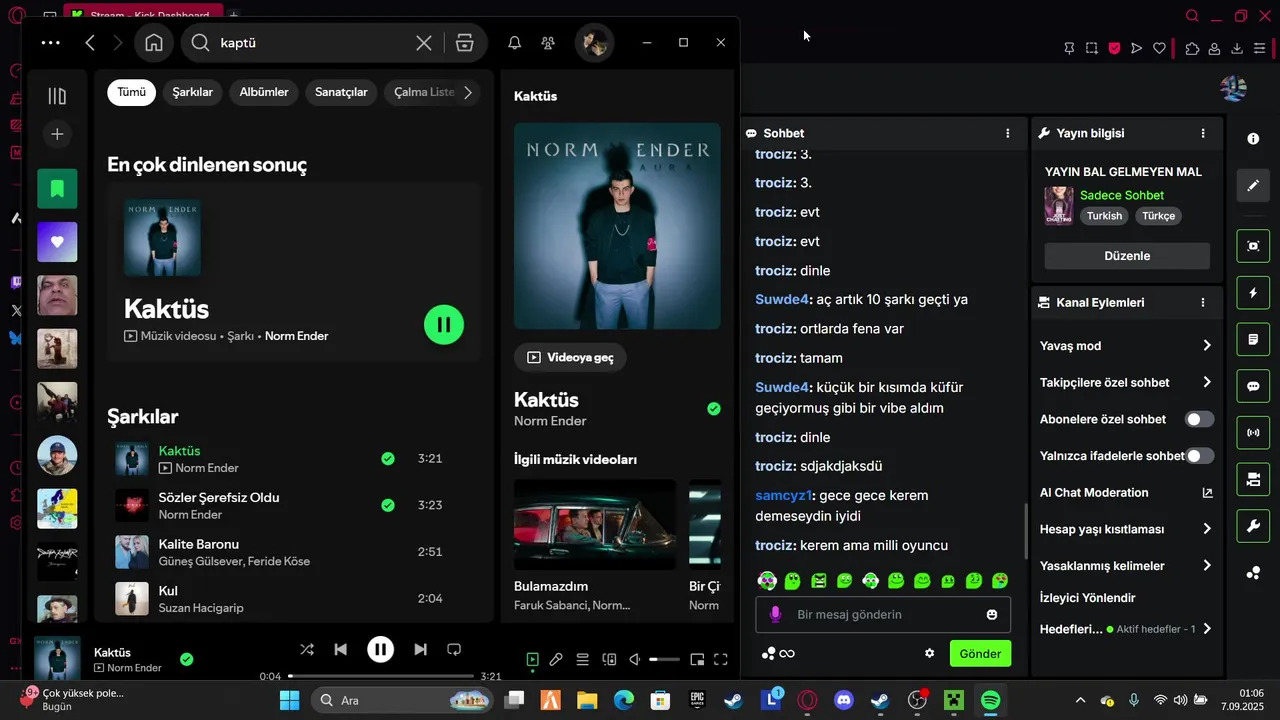1280x720 pixels.
Task: Enter Spotify full screen mode
Action: pyautogui.click(x=720, y=659)
